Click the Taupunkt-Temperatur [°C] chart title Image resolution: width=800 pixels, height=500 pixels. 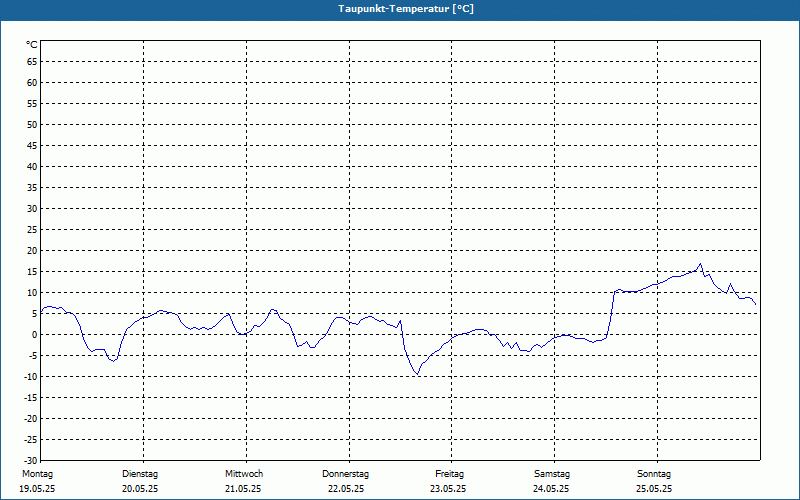point(406,9)
